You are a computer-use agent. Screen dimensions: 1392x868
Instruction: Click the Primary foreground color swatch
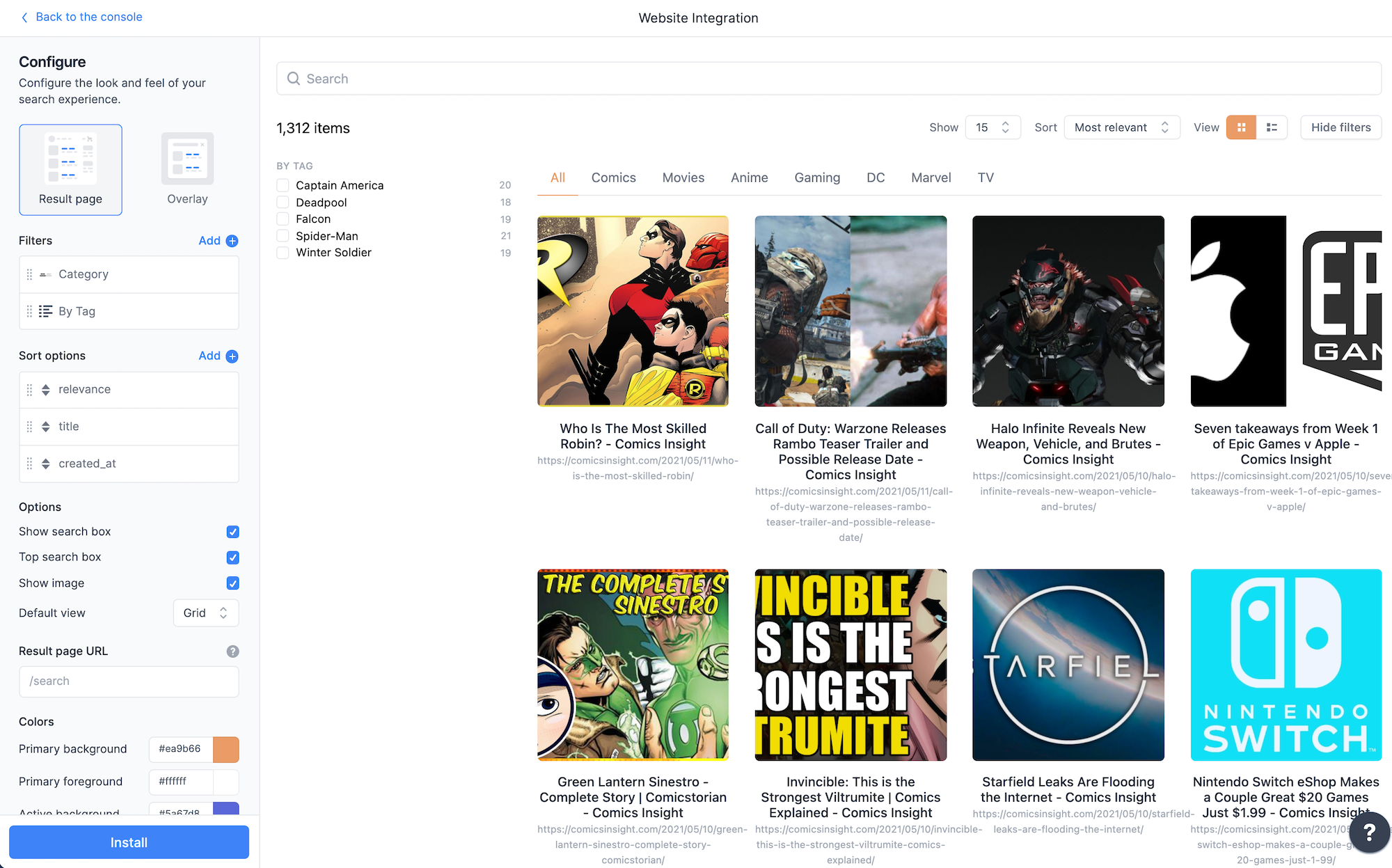pos(226,782)
